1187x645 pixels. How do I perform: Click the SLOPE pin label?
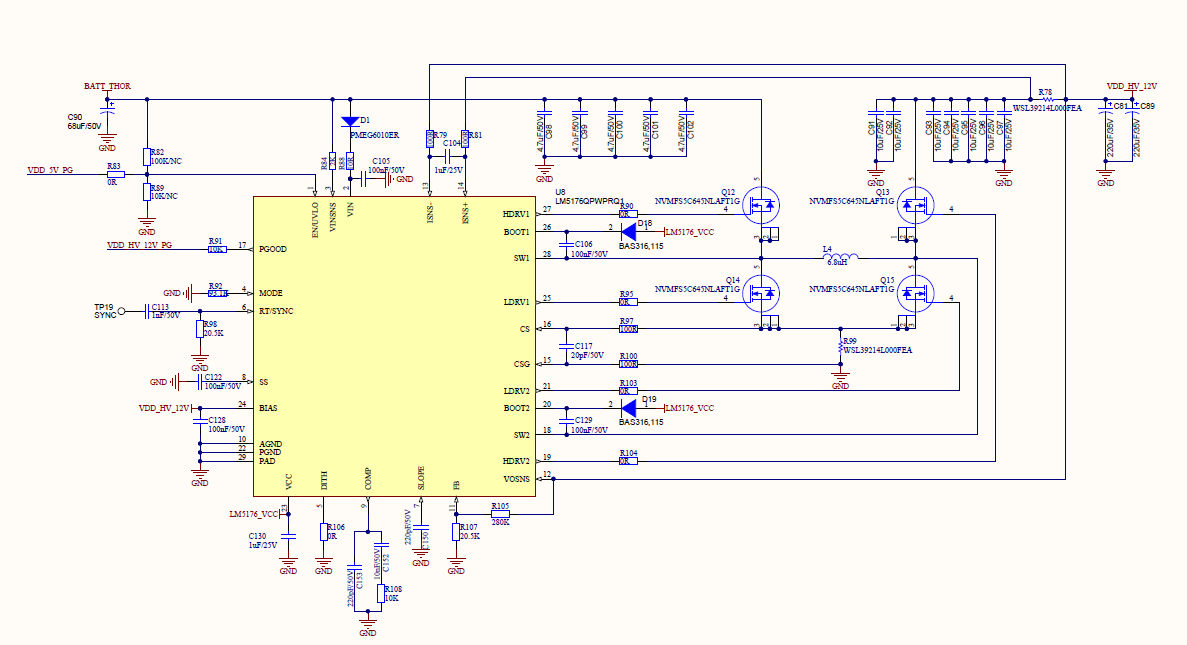421,478
